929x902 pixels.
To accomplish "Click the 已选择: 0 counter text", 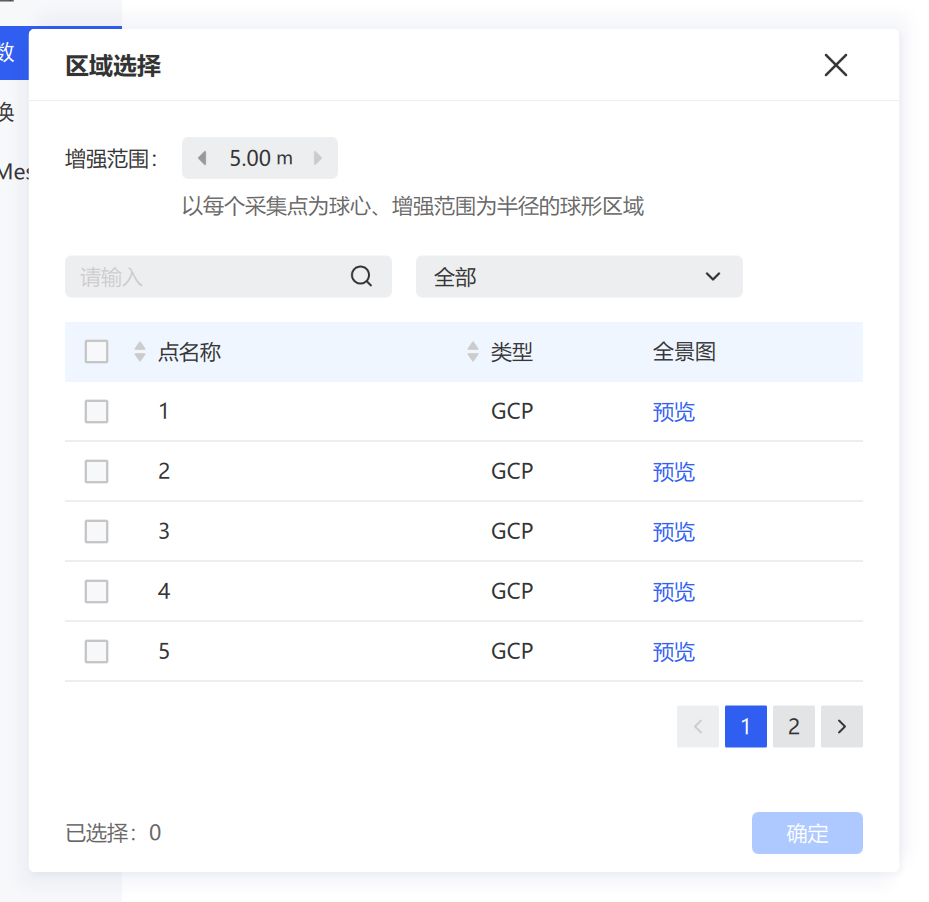I will [x=113, y=833].
